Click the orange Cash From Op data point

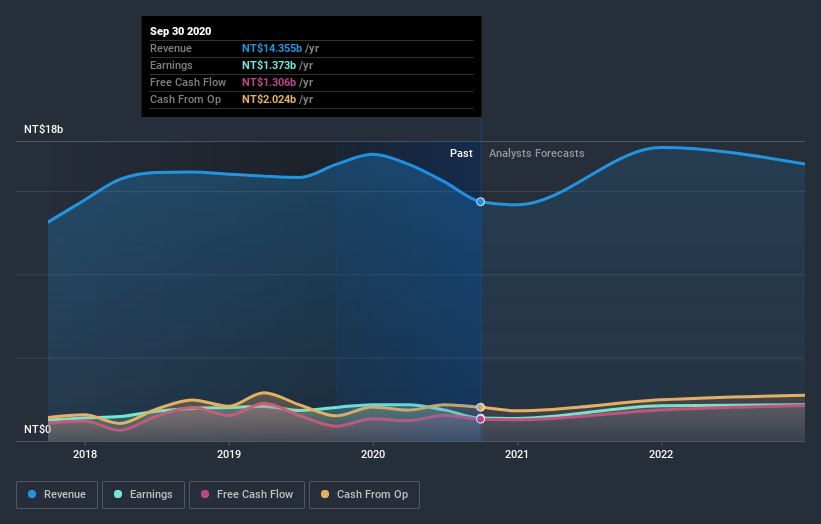point(480,407)
